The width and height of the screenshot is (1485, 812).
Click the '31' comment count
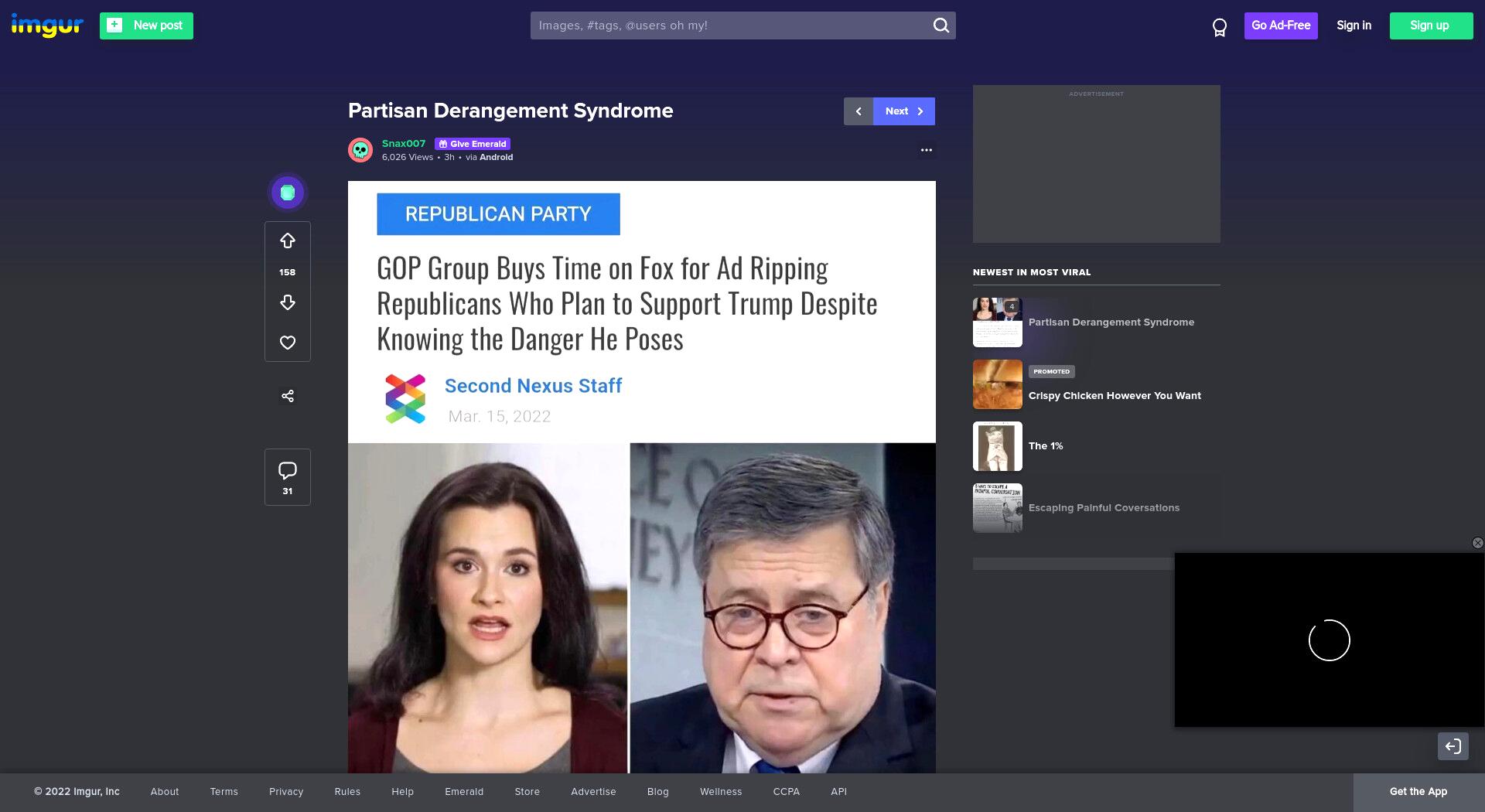pos(288,491)
